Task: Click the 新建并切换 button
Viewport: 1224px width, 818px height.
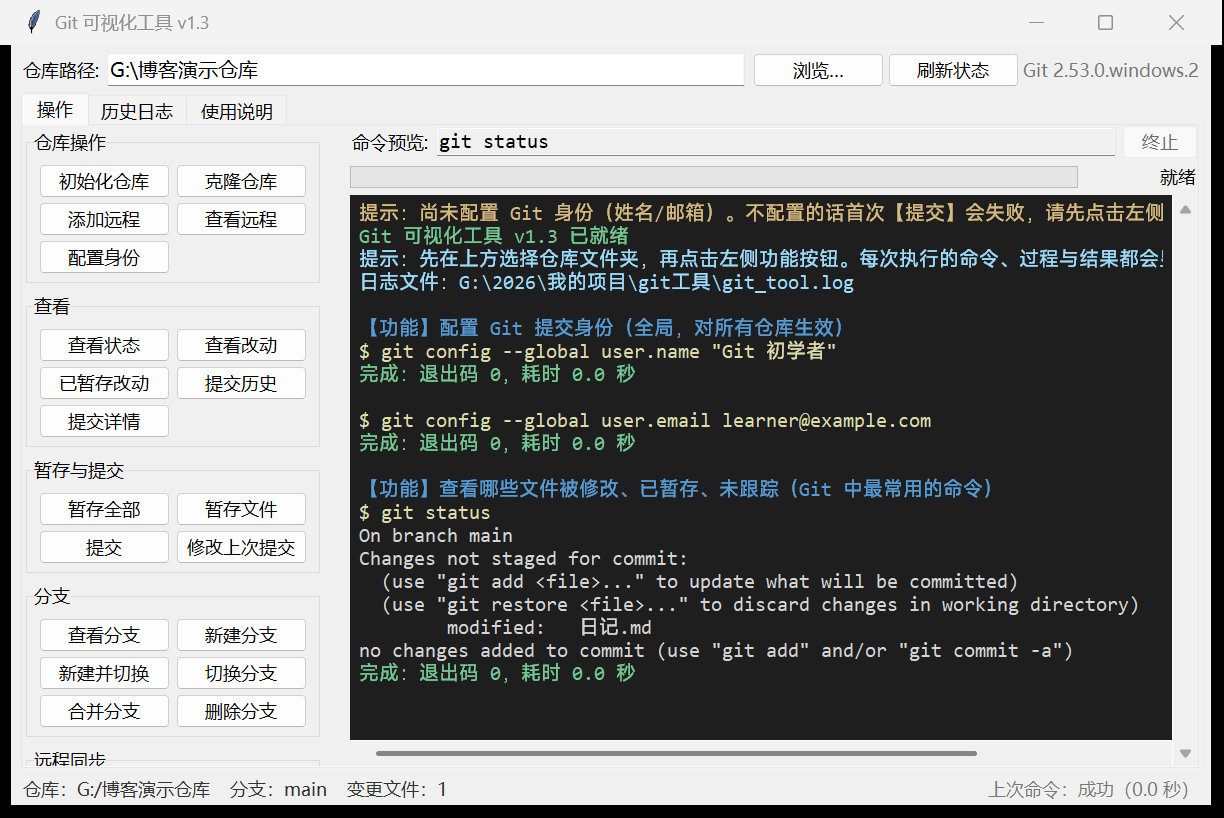Action: 104,674
